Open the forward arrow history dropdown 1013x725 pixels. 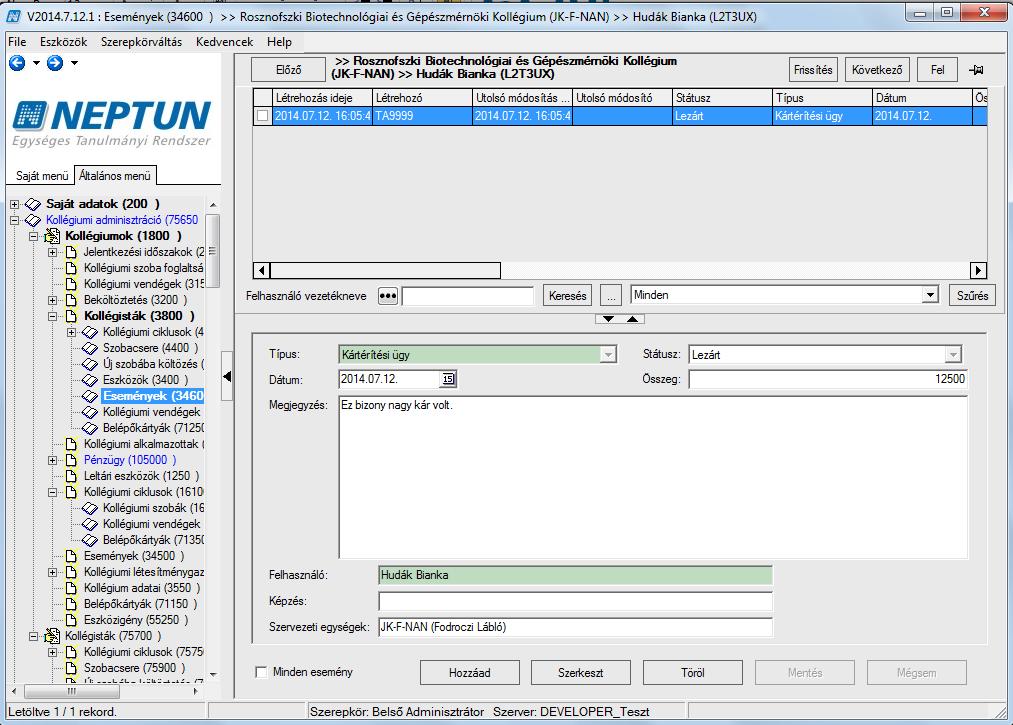[x=74, y=63]
